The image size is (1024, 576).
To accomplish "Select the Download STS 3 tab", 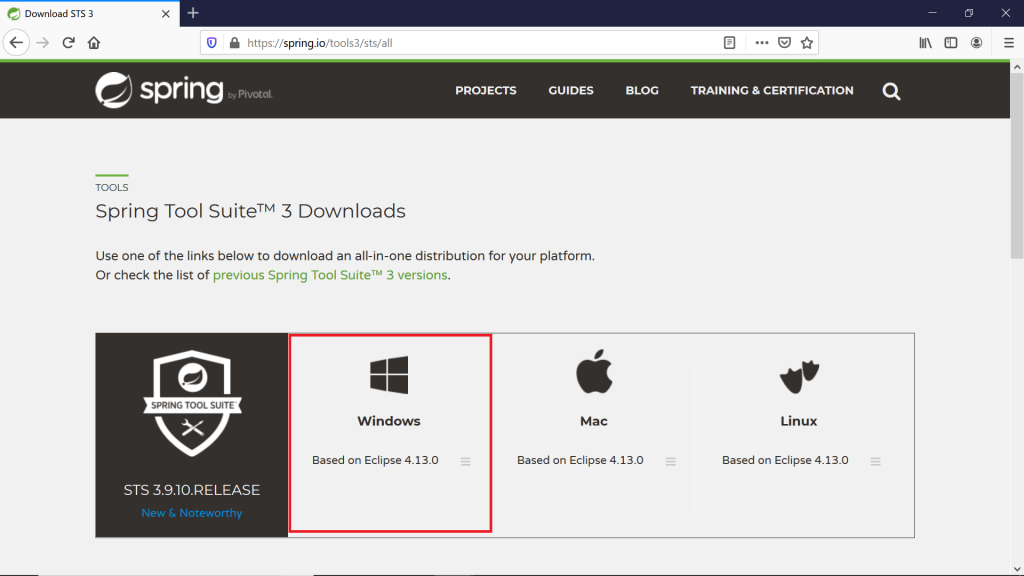I will tap(89, 14).
